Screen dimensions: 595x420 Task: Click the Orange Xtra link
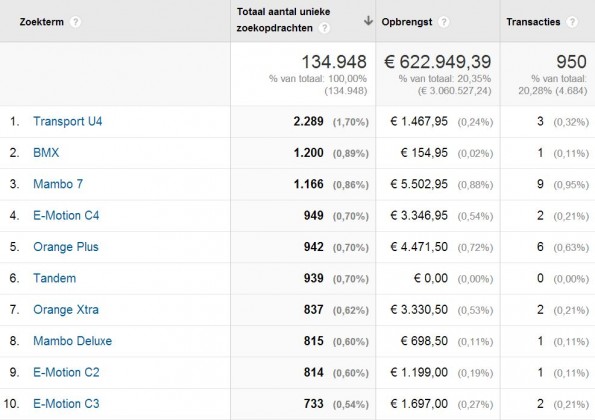tap(66, 310)
